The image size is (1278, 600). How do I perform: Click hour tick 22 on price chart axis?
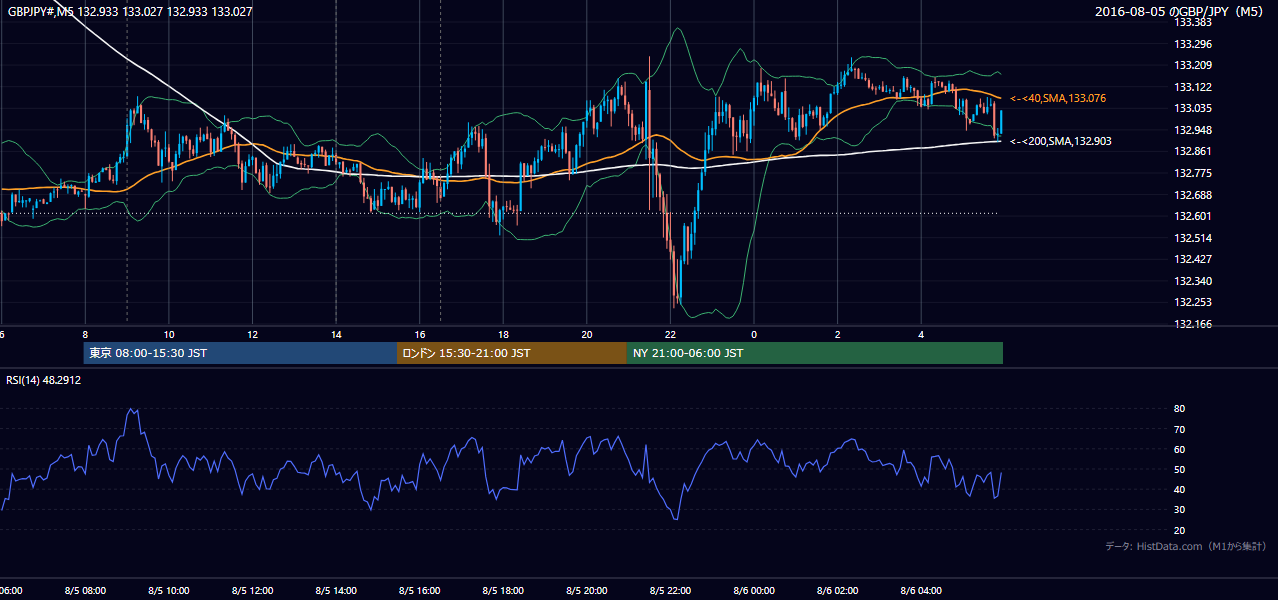click(x=670, y=334)
